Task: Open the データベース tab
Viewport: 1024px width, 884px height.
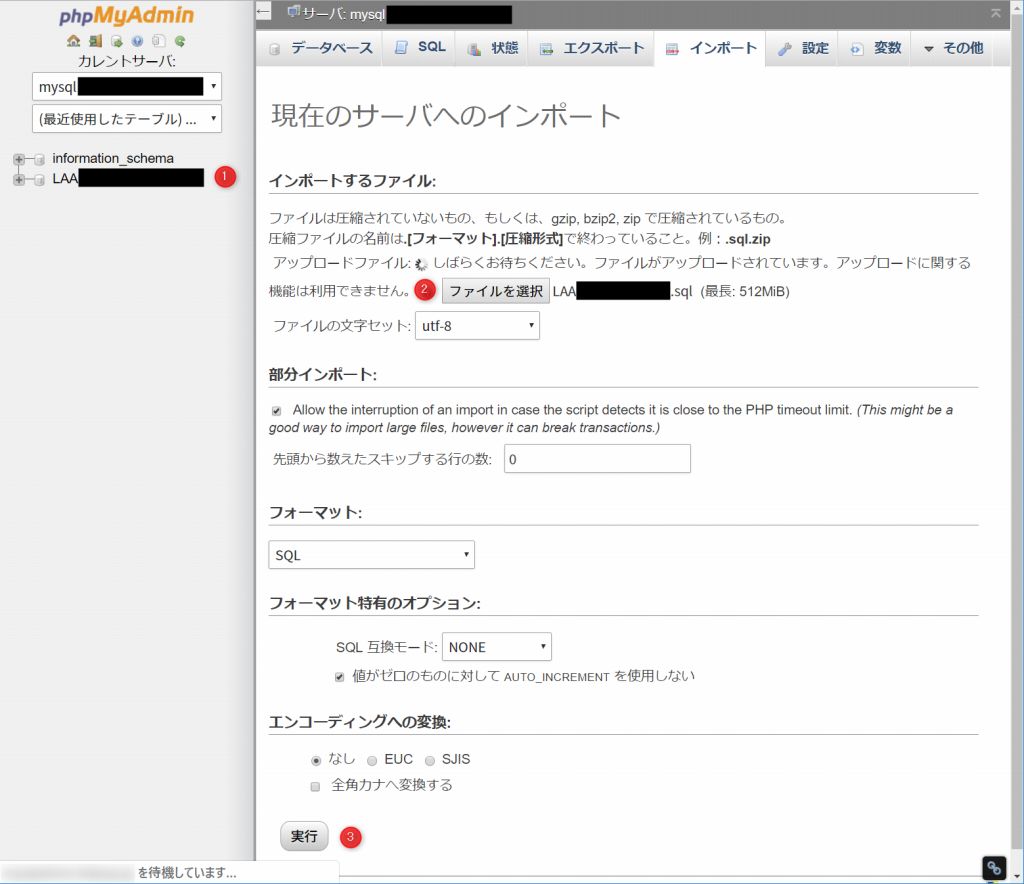Action: [x=320, y=48]
